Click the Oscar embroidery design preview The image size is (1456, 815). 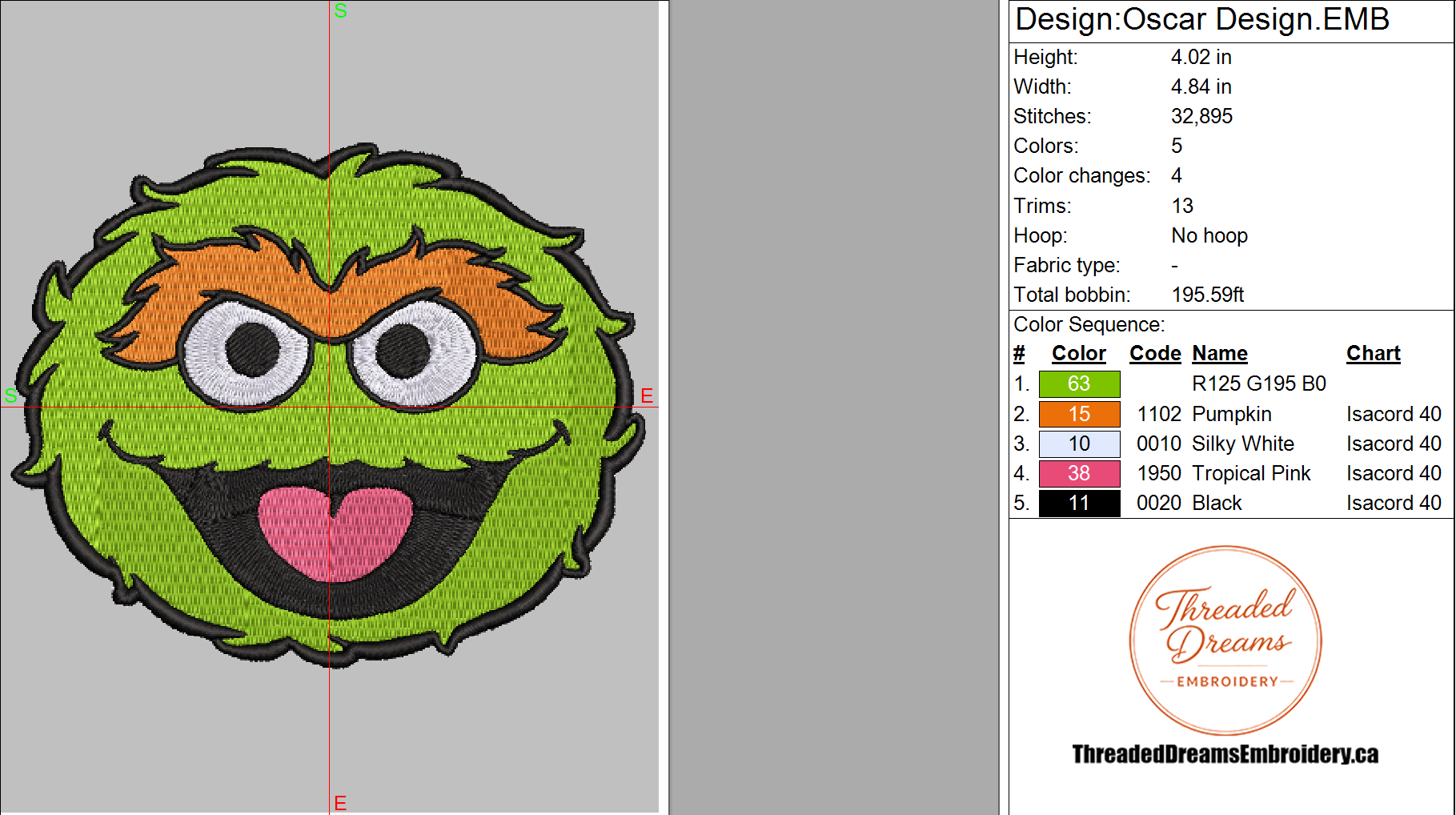click(x=329, y=404)
